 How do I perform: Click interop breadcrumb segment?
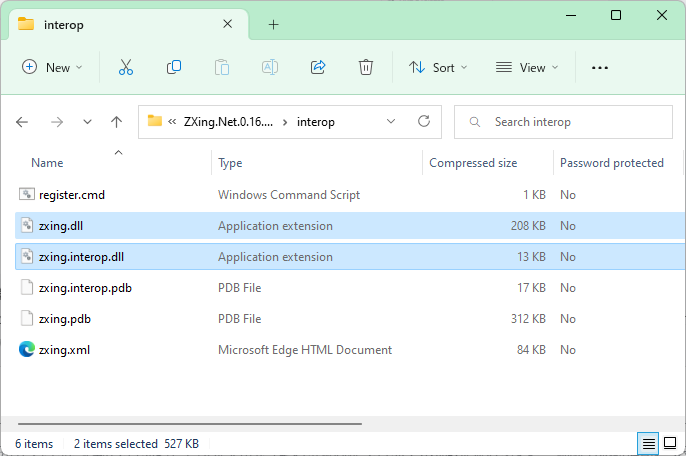pos(315,122)
